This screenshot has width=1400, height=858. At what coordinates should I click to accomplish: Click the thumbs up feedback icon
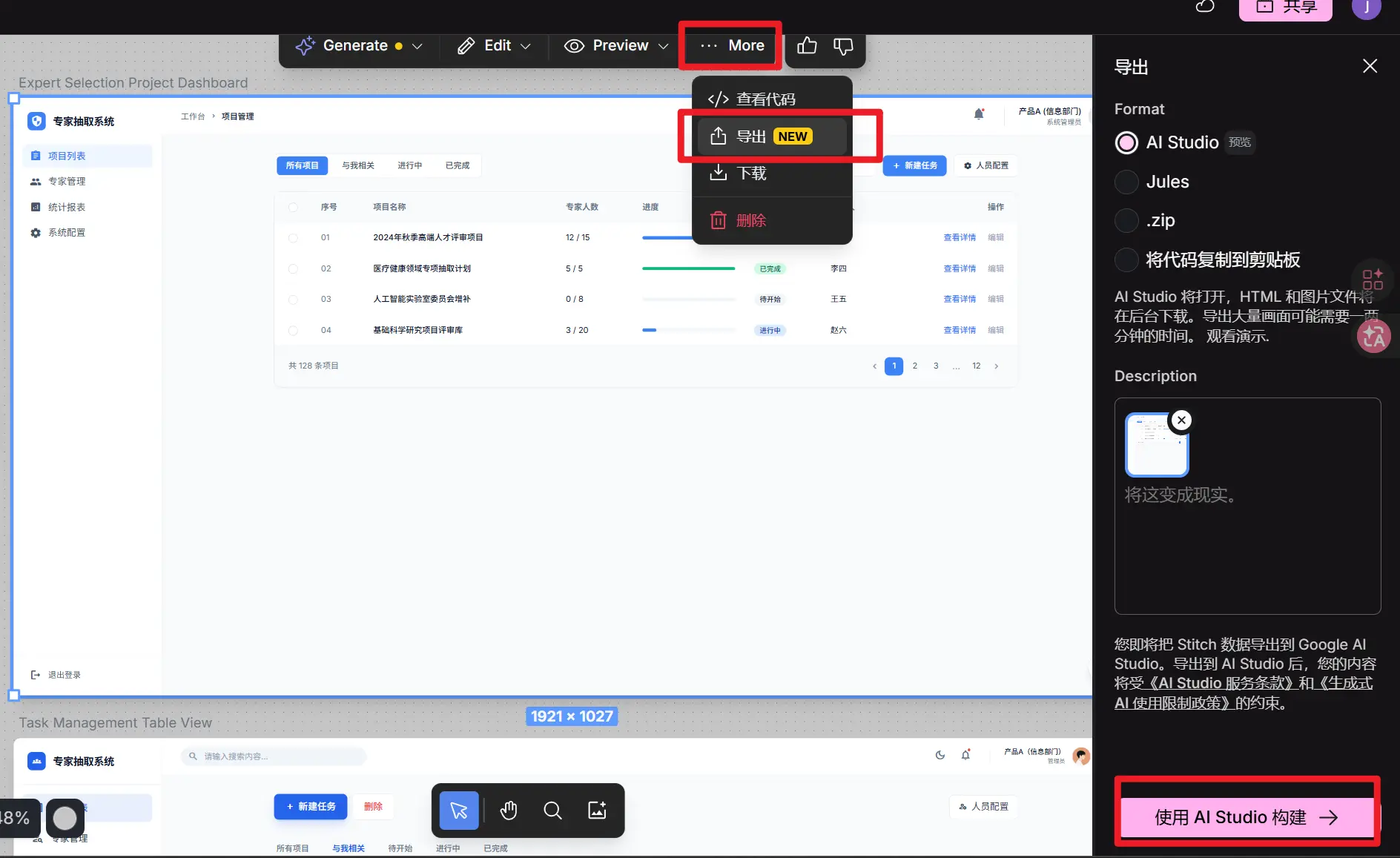(x=807, y=46)
